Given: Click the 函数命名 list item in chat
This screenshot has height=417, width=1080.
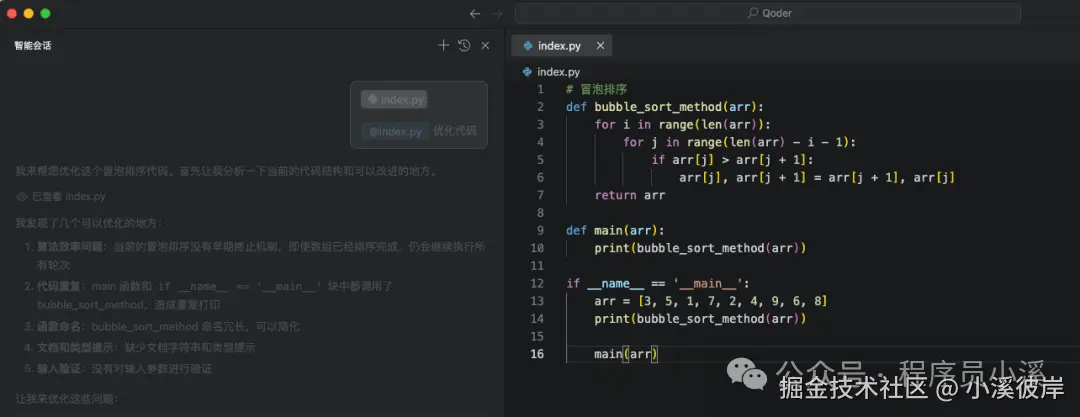Looking at the screenshot, I should [x=162, y=326].
